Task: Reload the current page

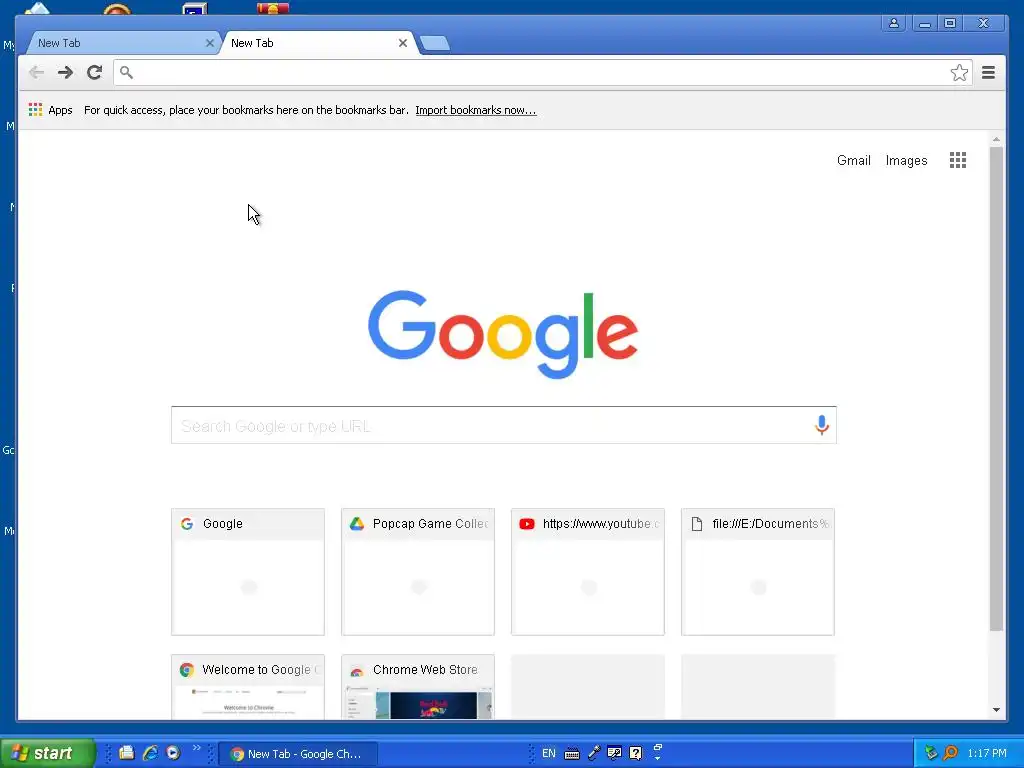Action: (95, 72)
